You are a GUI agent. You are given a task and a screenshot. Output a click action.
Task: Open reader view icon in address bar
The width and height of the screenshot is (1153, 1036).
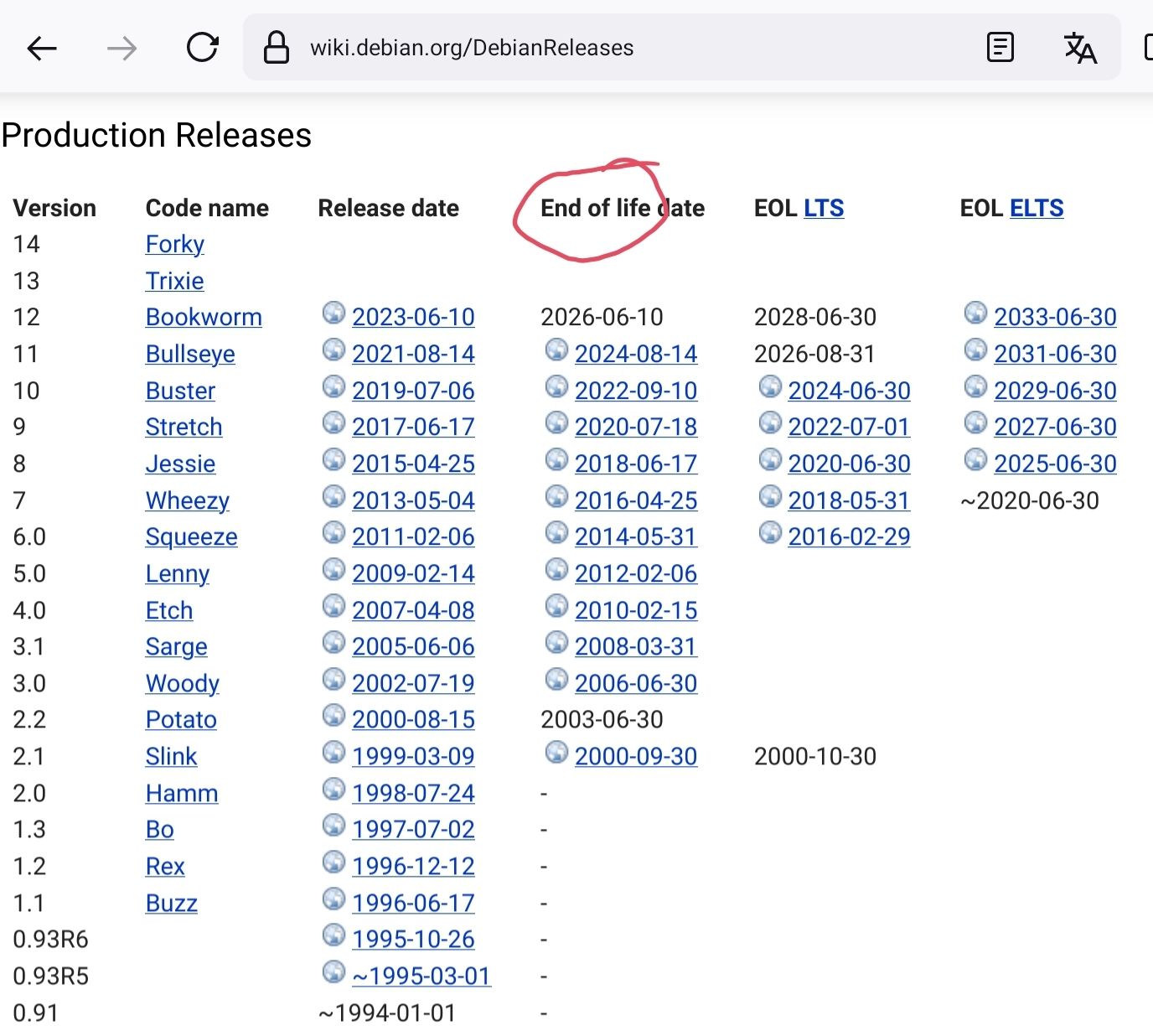point(1000,48)
